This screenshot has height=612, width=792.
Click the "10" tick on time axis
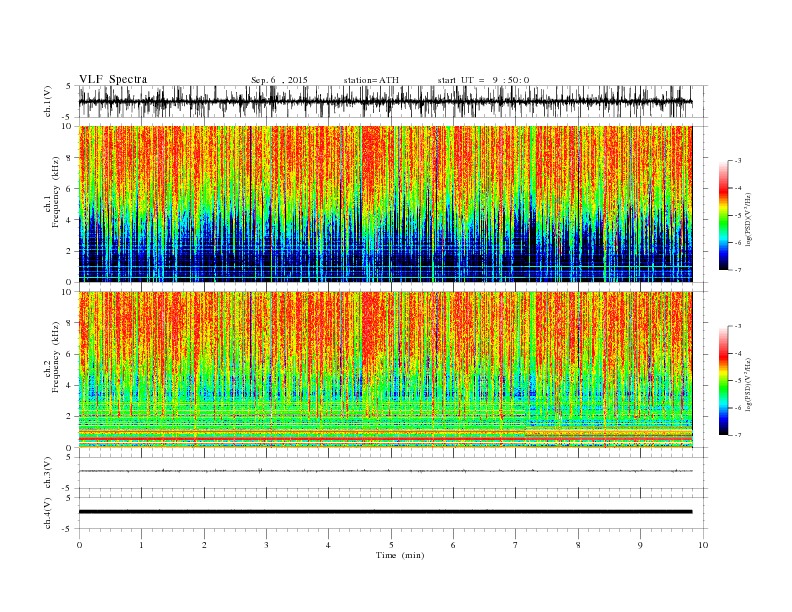click(x=703, y=545)
